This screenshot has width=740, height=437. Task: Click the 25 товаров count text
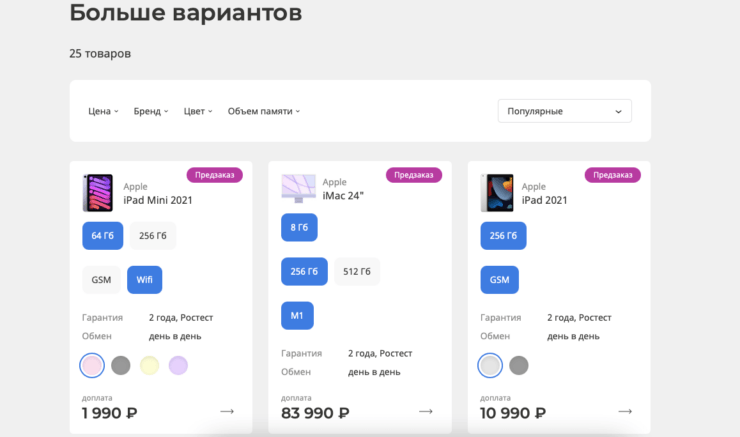(x=100, y=54)
